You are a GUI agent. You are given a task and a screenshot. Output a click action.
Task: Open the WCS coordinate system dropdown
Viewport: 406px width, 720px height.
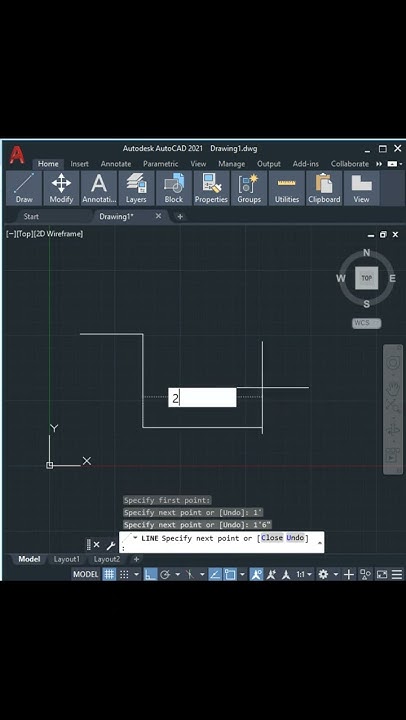367,323
